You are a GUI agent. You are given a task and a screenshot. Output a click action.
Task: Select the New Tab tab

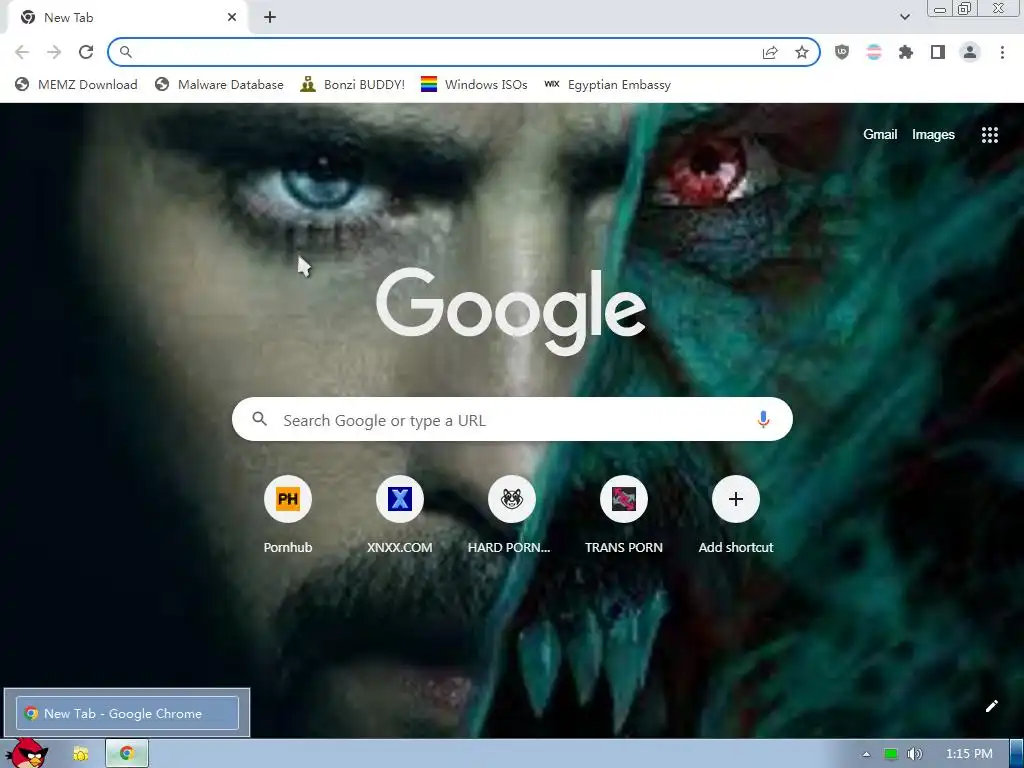point(127,18)
